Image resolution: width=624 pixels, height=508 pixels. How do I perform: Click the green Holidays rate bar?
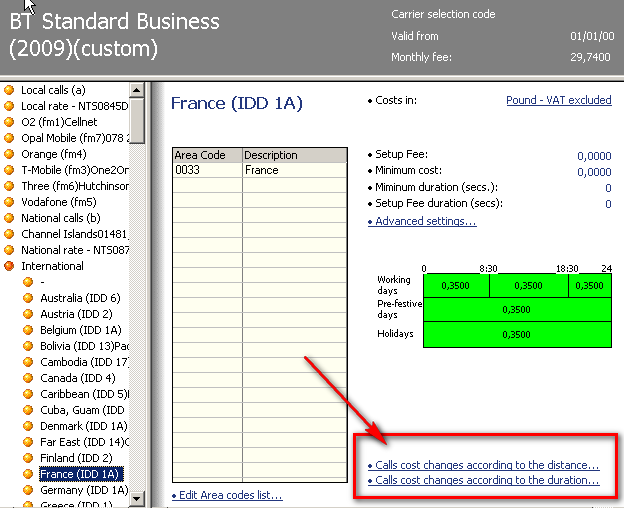click(516, 335)
